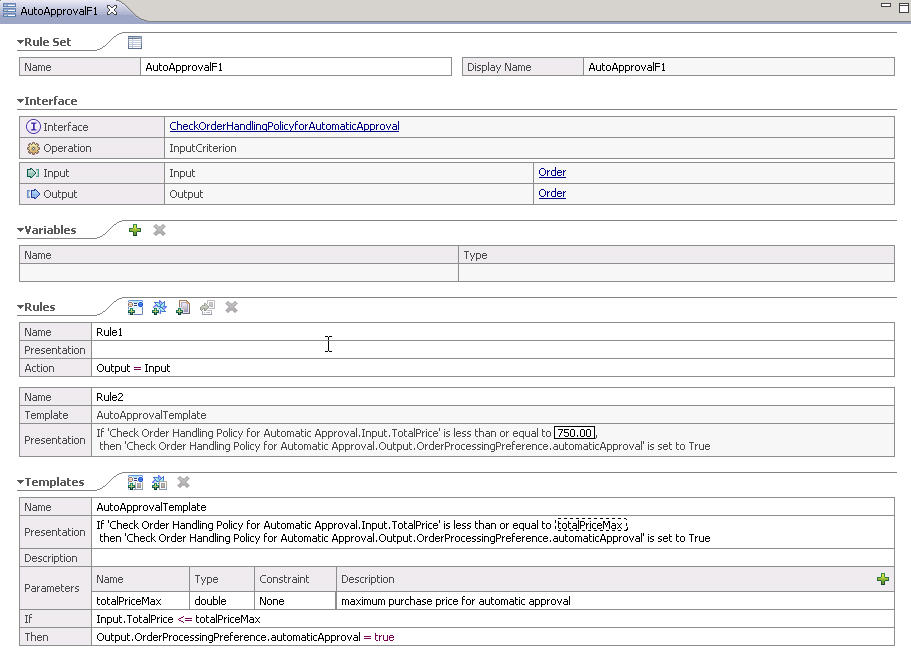Image resolution: width=911 pixels, height=661 pixels.
Task: Click first add icon in Rules toolbar
Action: click(135, 308)
